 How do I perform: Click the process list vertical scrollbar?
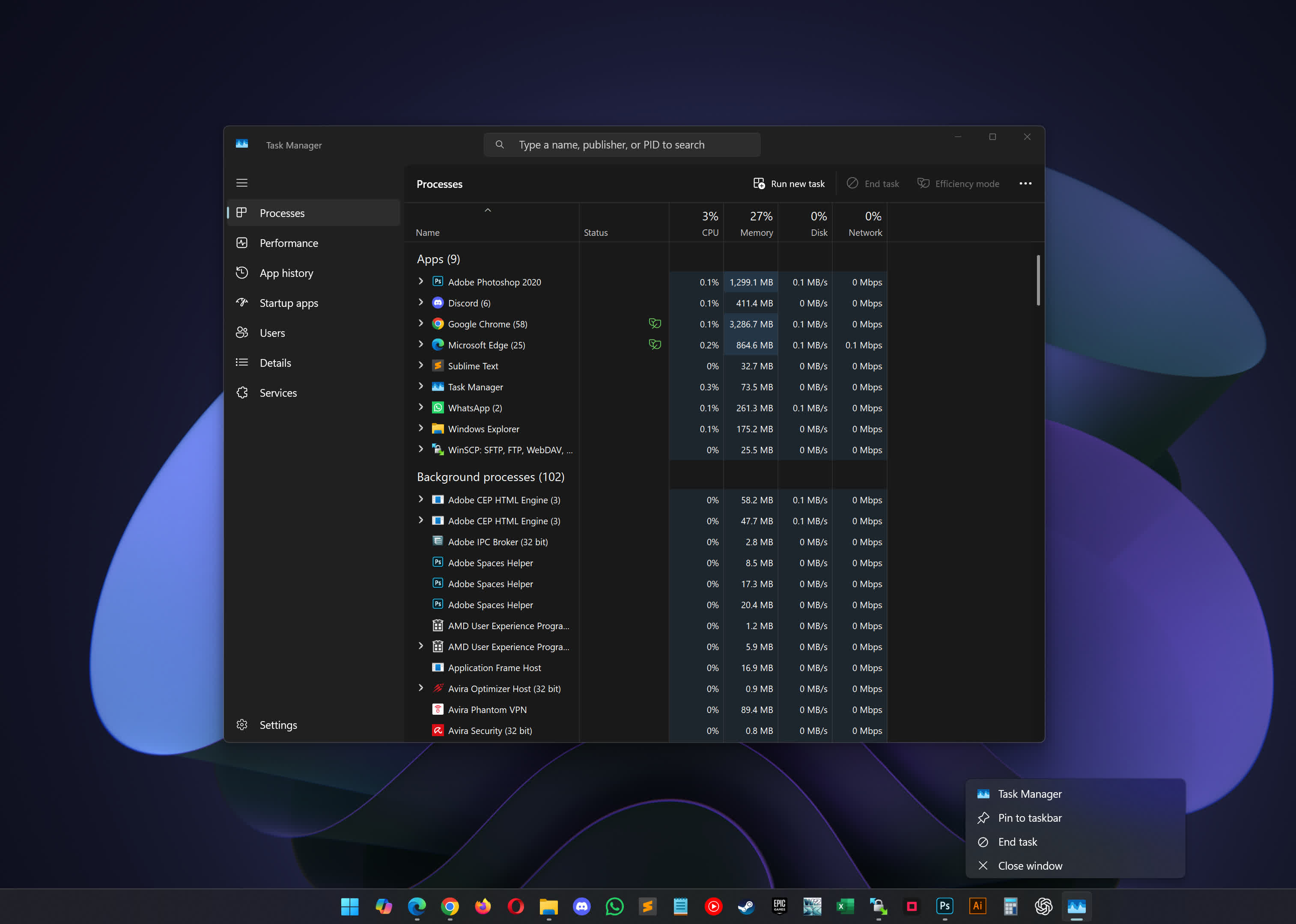coord(1038,280)
